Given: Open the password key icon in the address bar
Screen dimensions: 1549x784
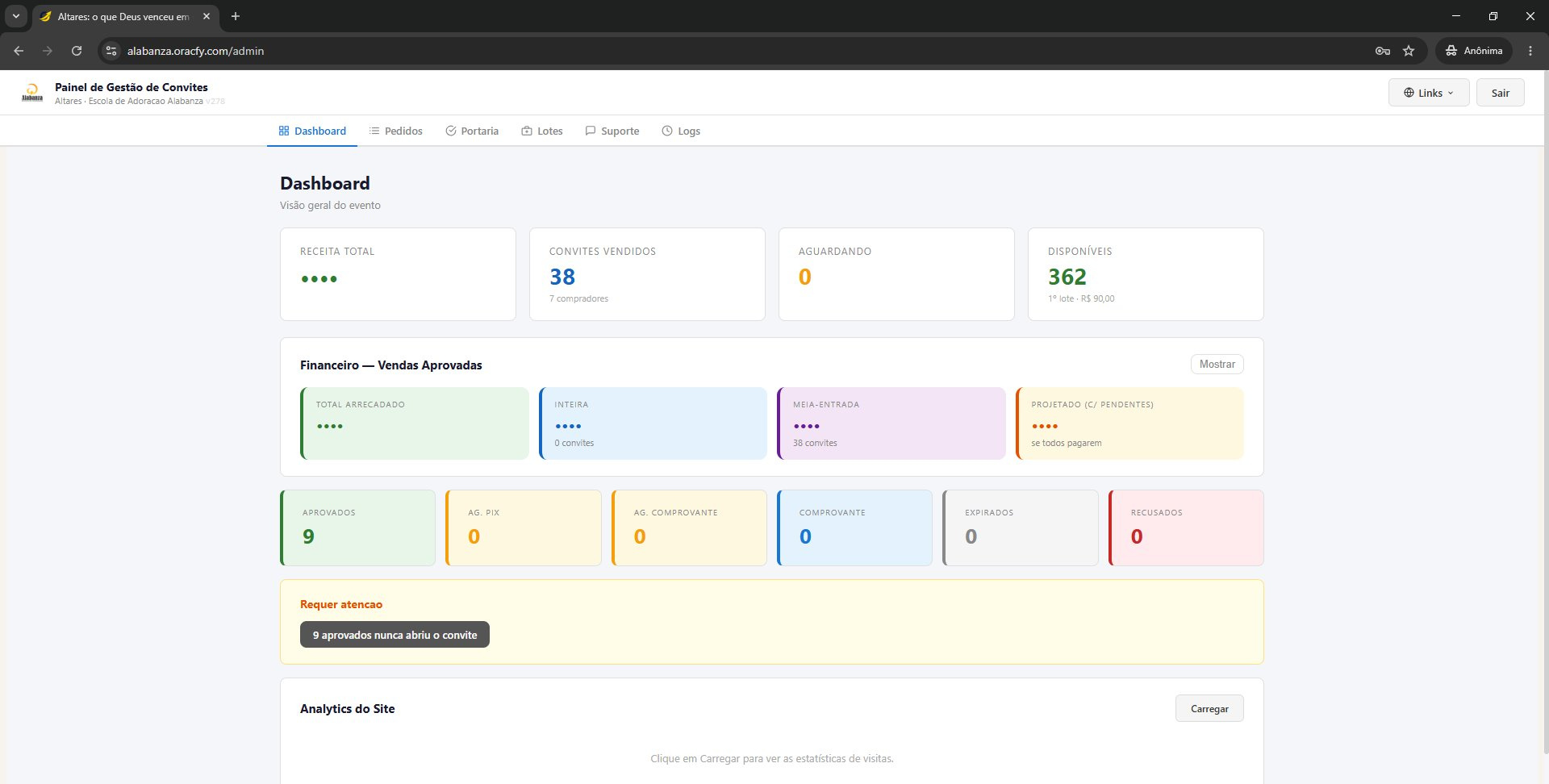Looking at the screenshot, I should point(1382,51).
